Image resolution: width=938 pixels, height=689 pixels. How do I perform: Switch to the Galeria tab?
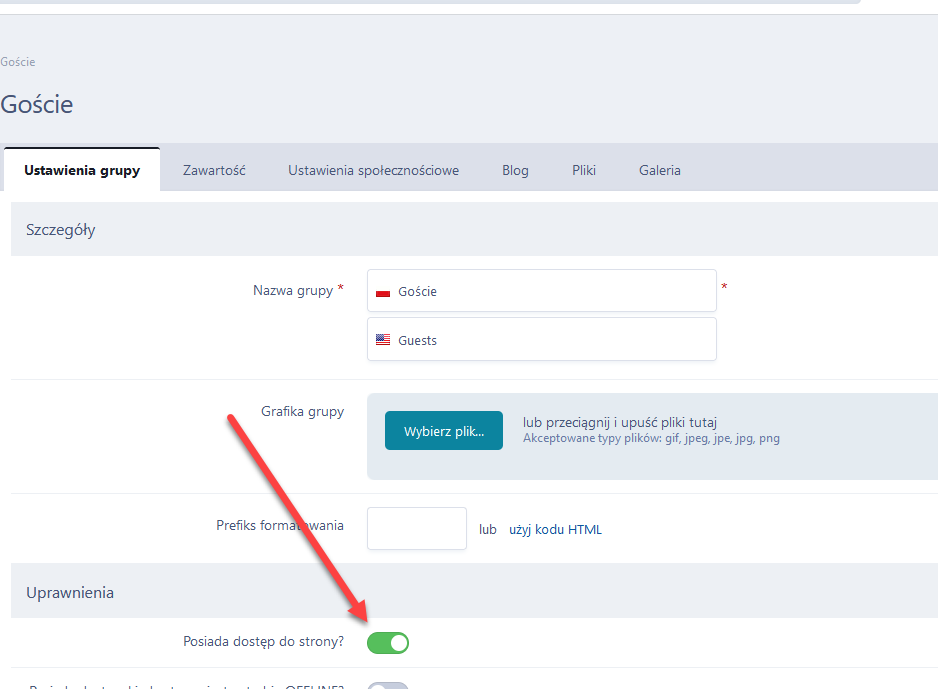point(660,170)
